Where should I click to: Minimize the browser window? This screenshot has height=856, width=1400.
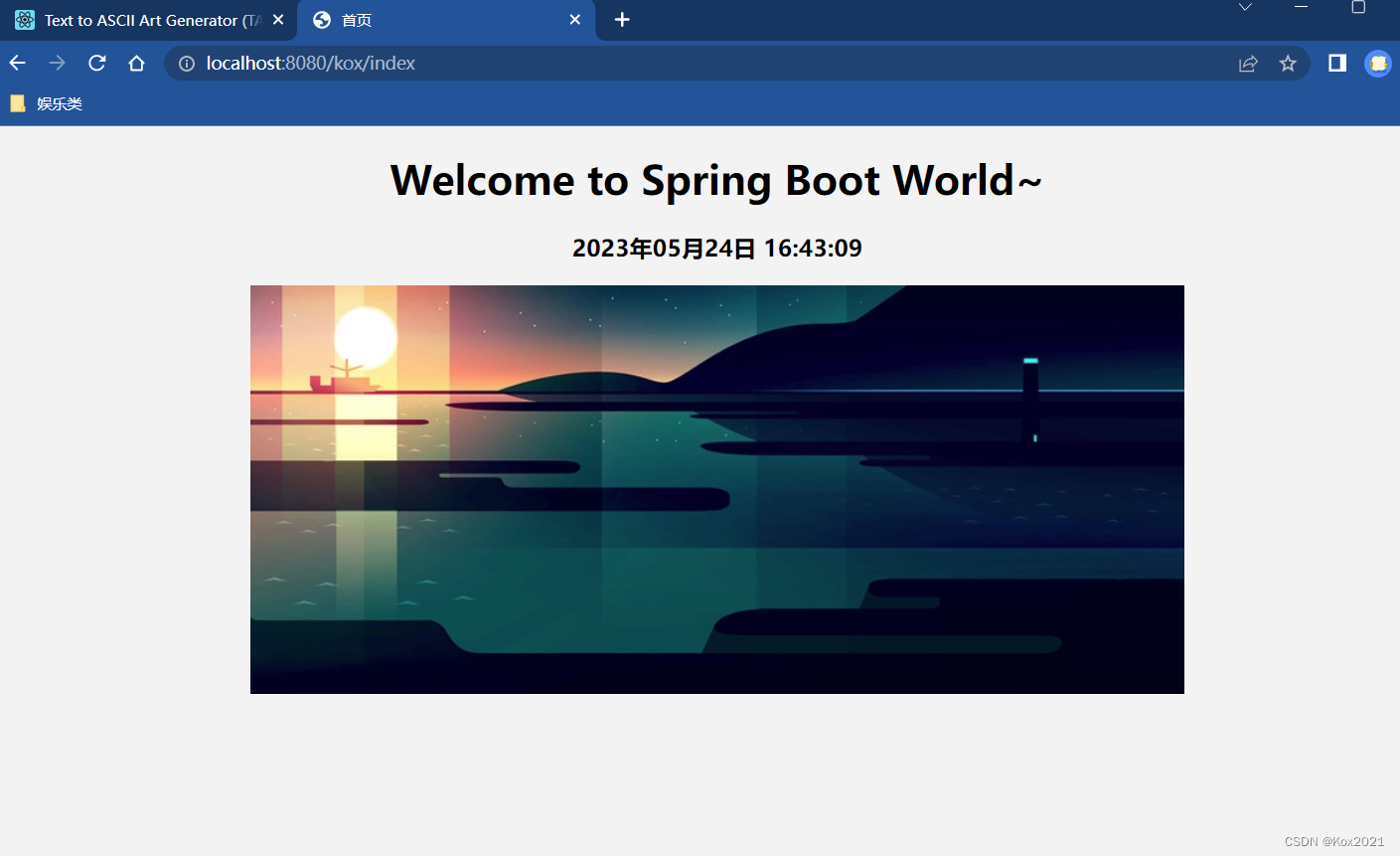tap(1302, 7)
